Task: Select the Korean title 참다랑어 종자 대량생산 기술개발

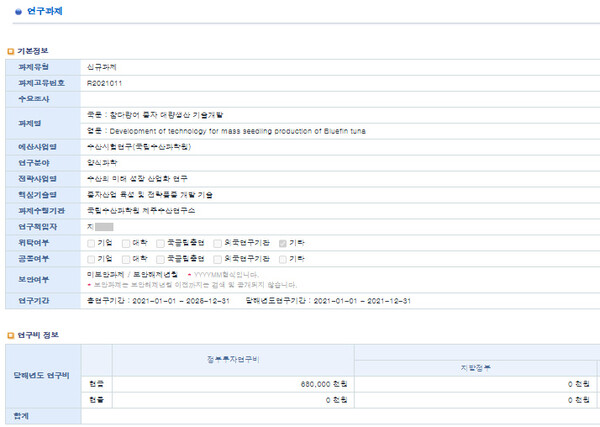Action: click(x=166, y=115)
